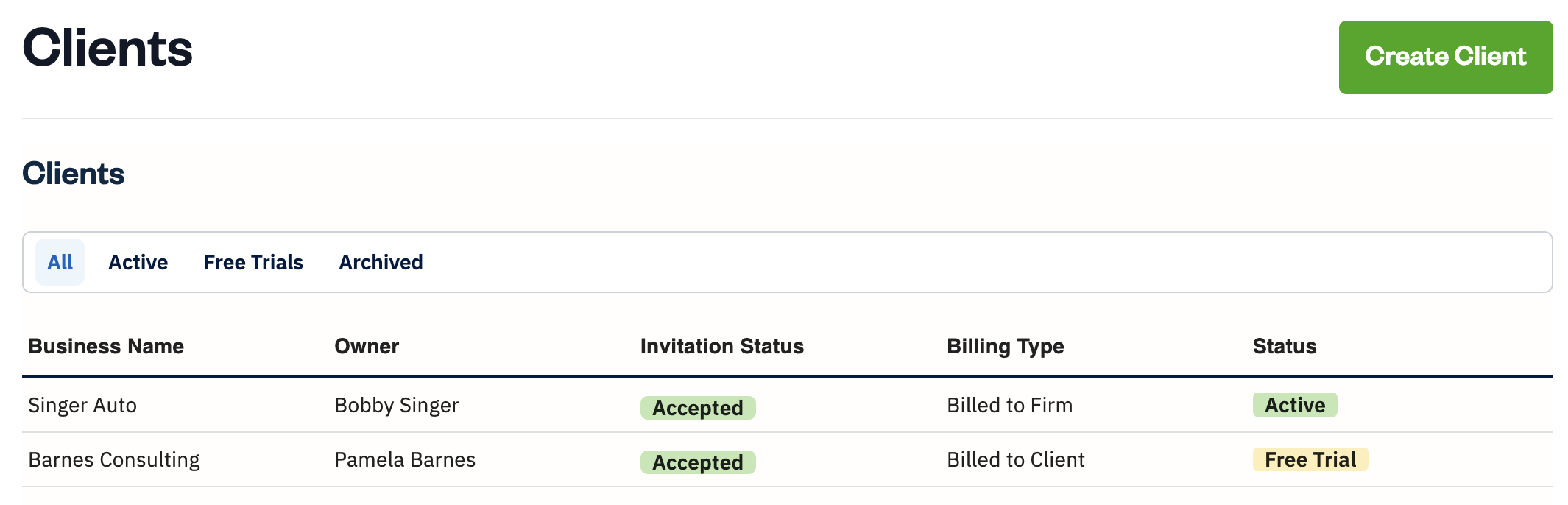Click the Billed to Firm cell
Image resolution: width=1568 pixels, height=505 pixels.
pos(1009,406)
